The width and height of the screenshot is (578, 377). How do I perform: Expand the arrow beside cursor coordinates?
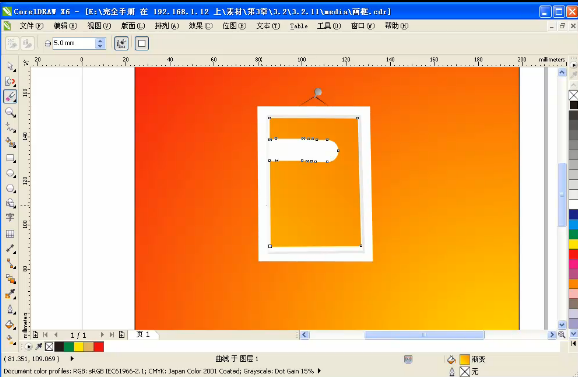(72, 358)
